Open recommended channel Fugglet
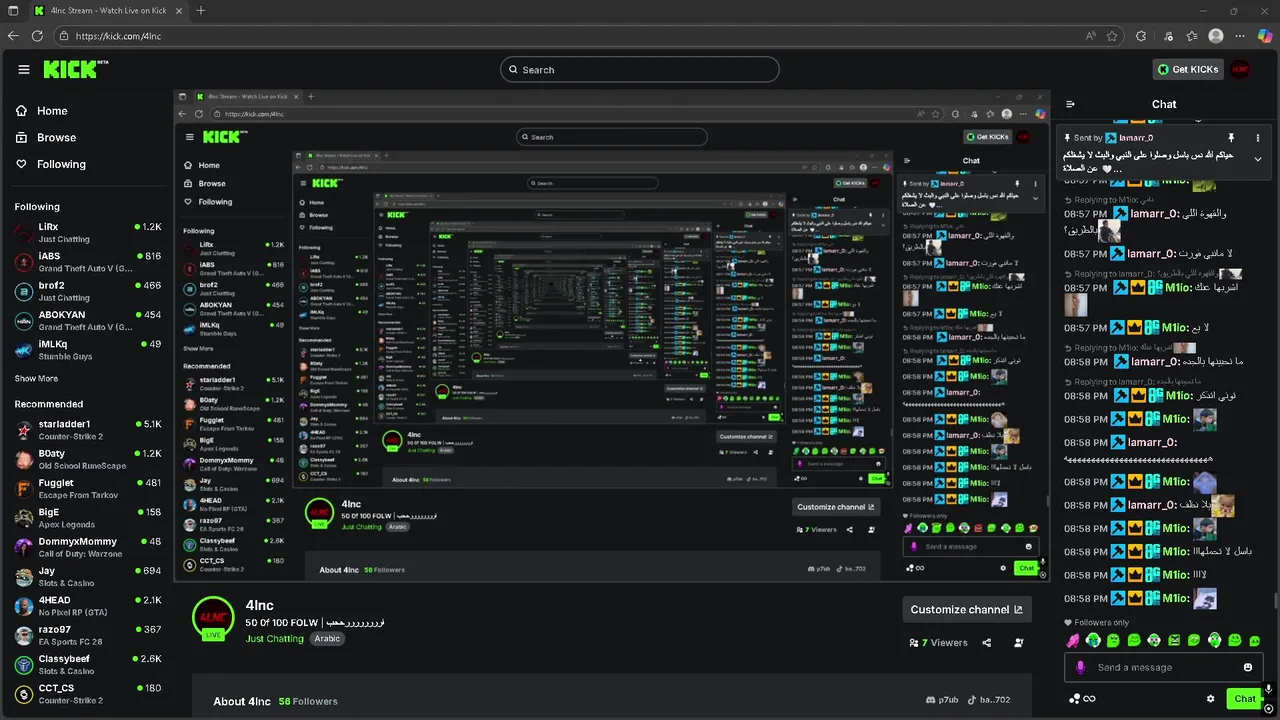1280x720 pixels. coord(87,489)
